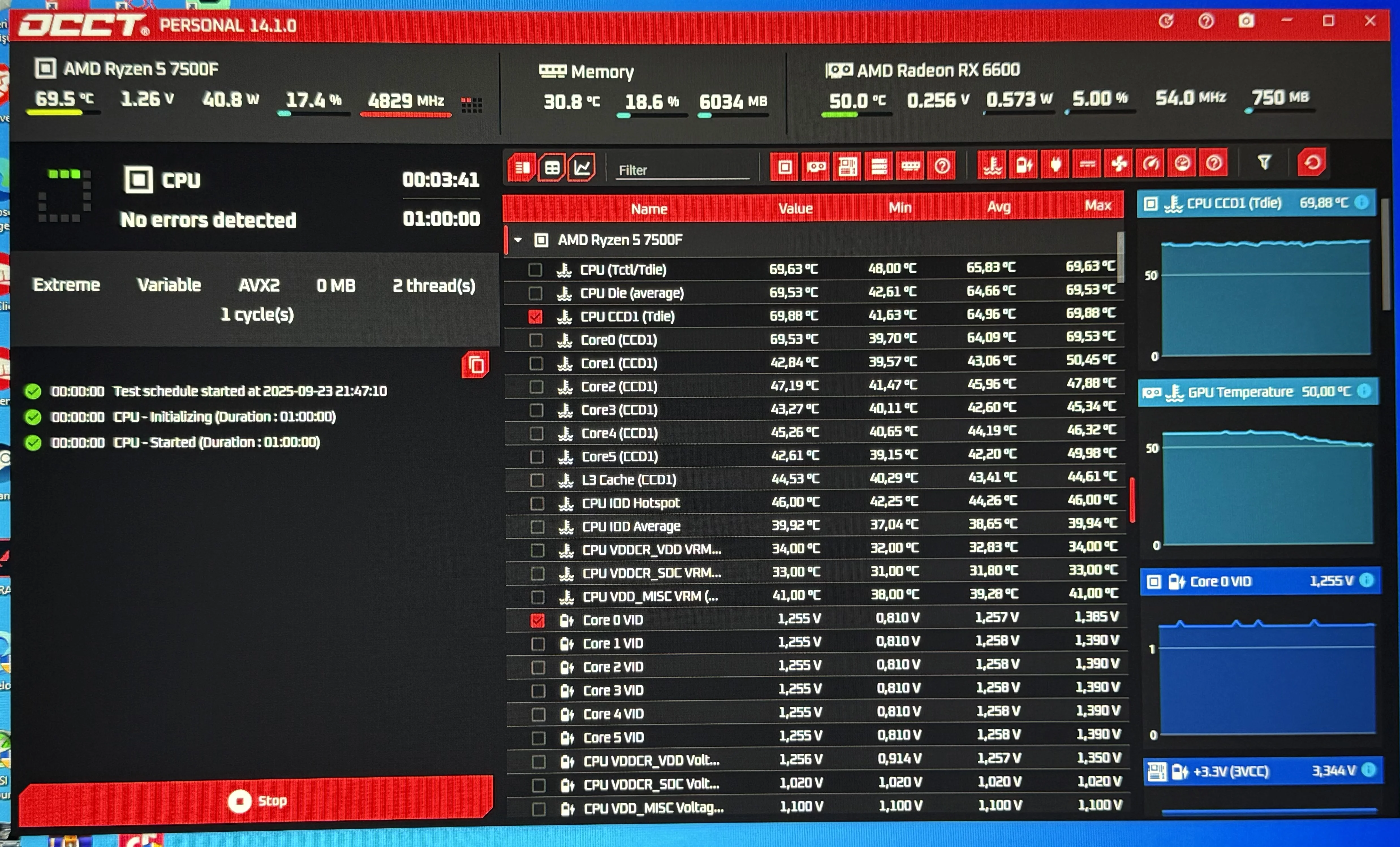Toggle the motherboard sensor filter icon
This screenshot has width=1400, height=847.
coord(848,167)
